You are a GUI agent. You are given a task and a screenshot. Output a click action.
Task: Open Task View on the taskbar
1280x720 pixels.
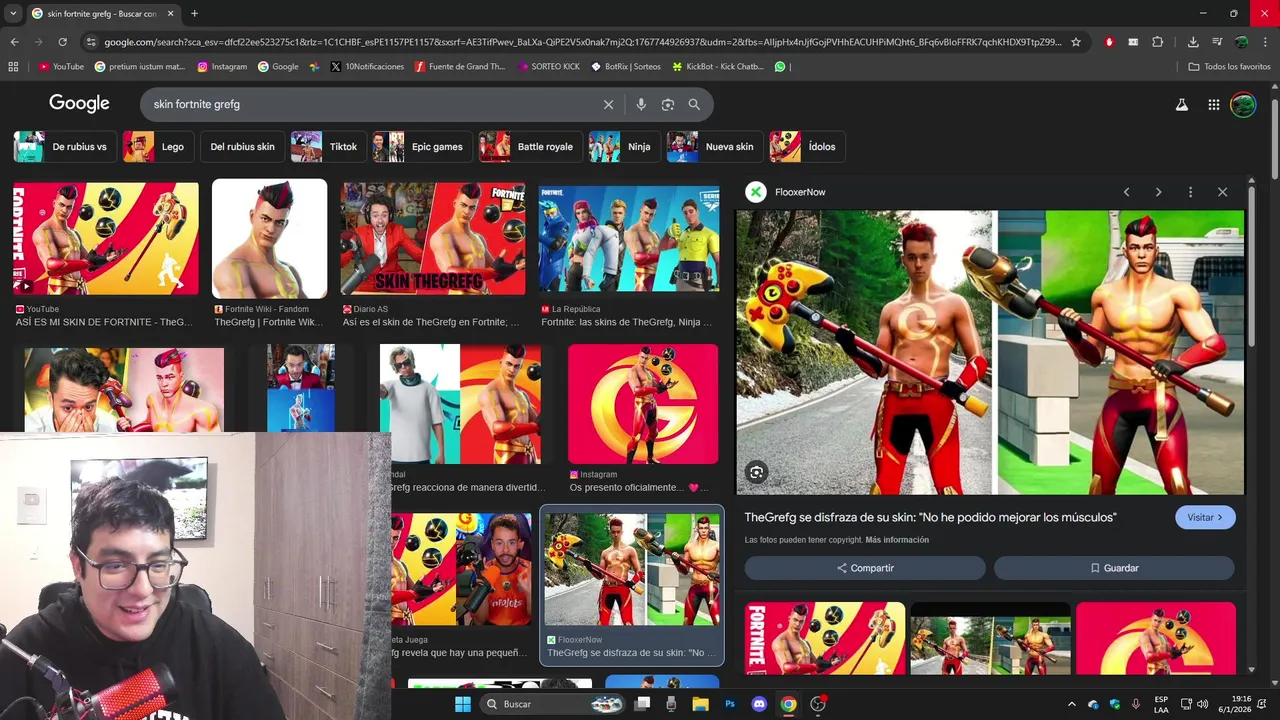[643, 704]
